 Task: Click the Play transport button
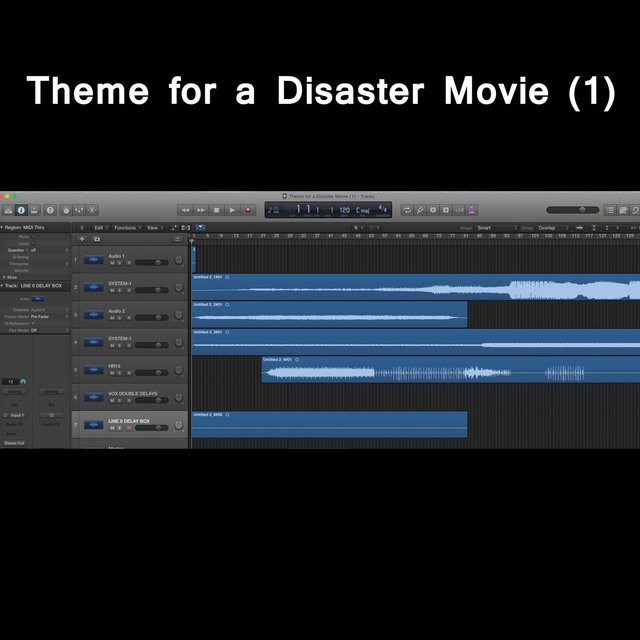pyautogui.click(x=232, y=210)
